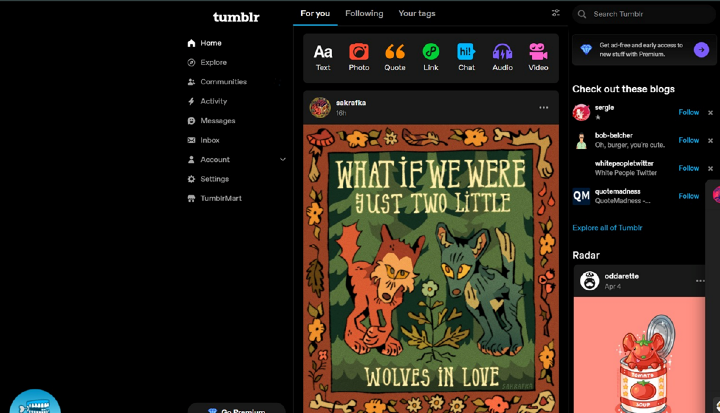720x413 pixels.
Task: Dismiss the whitepeopletwitter blog suggestion
Action: [x=710, y=169]
